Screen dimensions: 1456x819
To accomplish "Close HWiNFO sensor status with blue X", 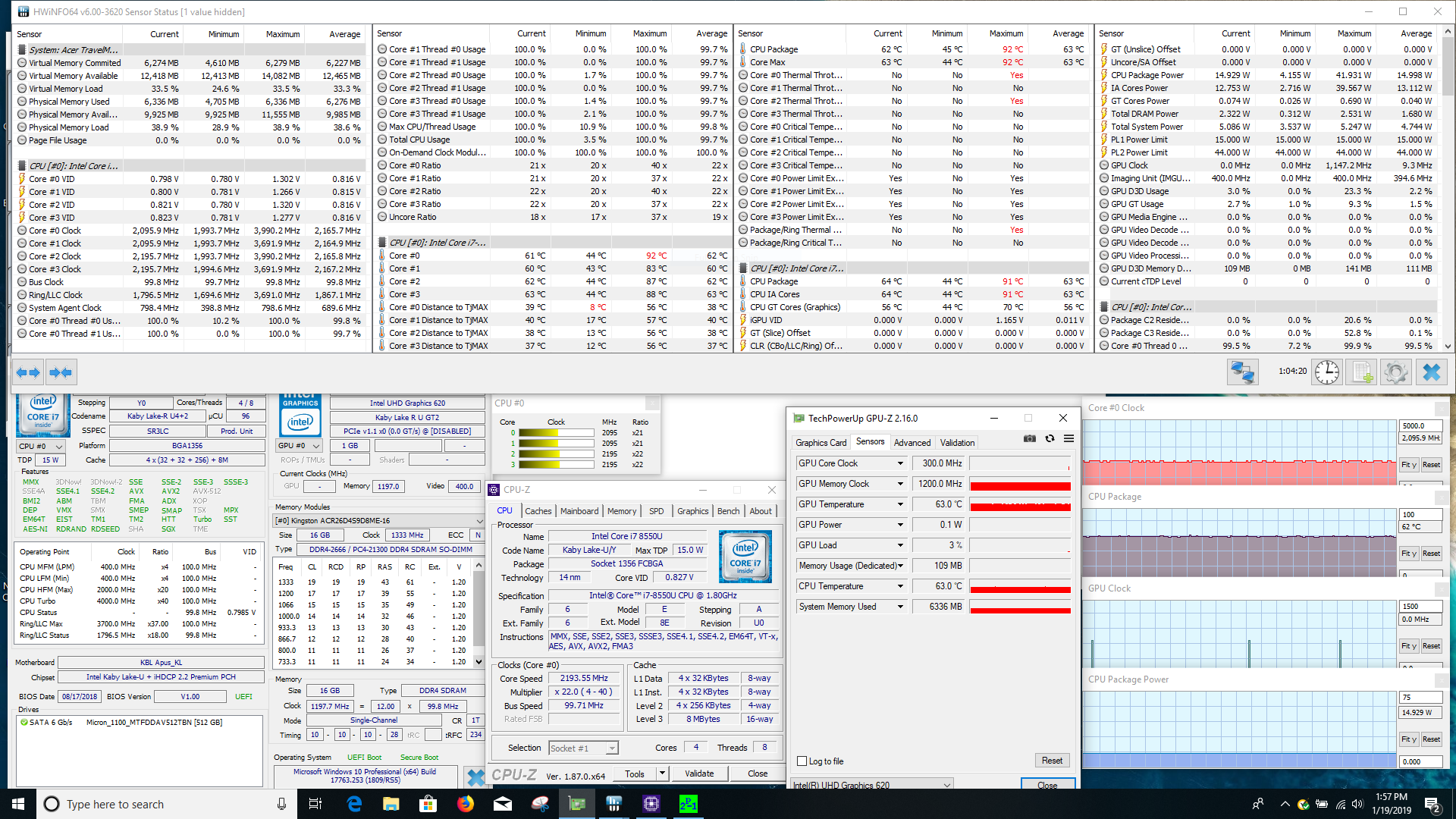I will click(x=1431, y=372).
